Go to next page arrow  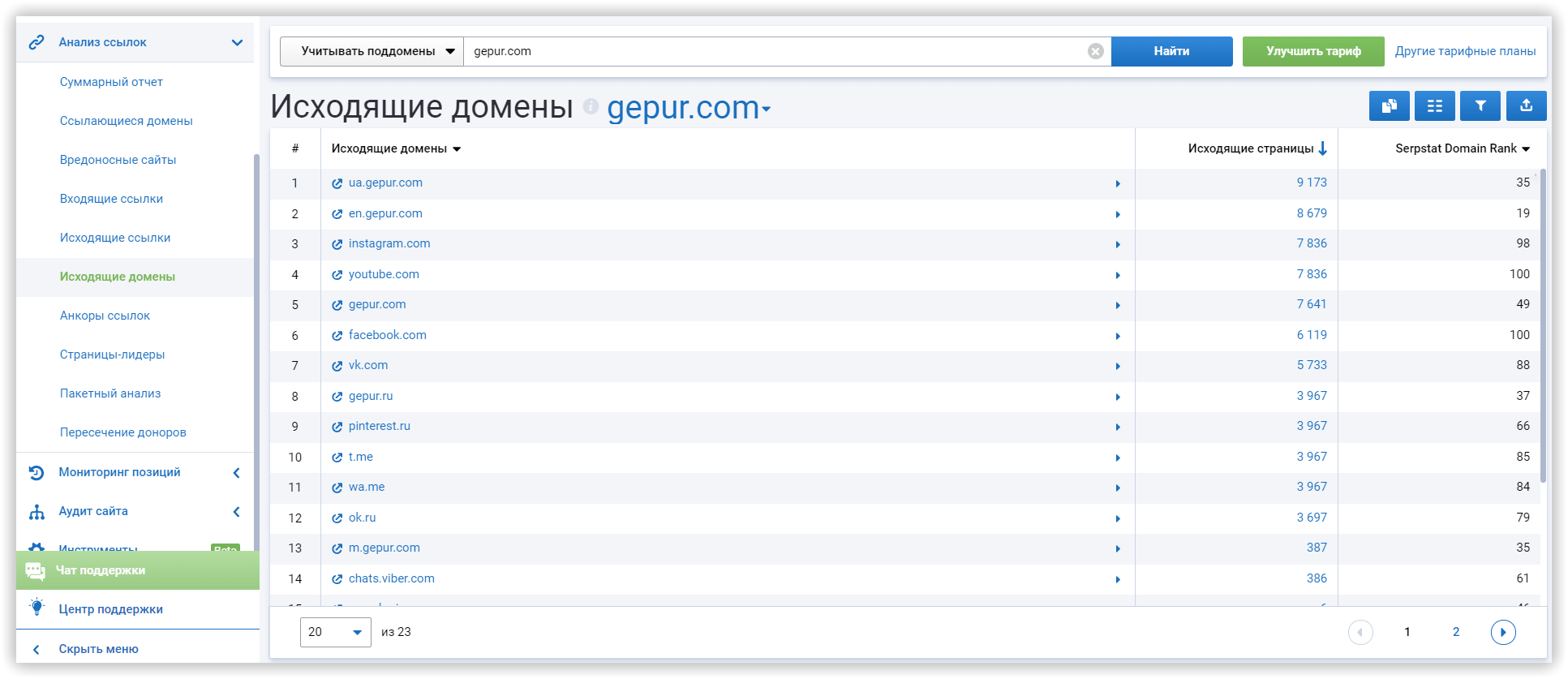[1502, 632]
